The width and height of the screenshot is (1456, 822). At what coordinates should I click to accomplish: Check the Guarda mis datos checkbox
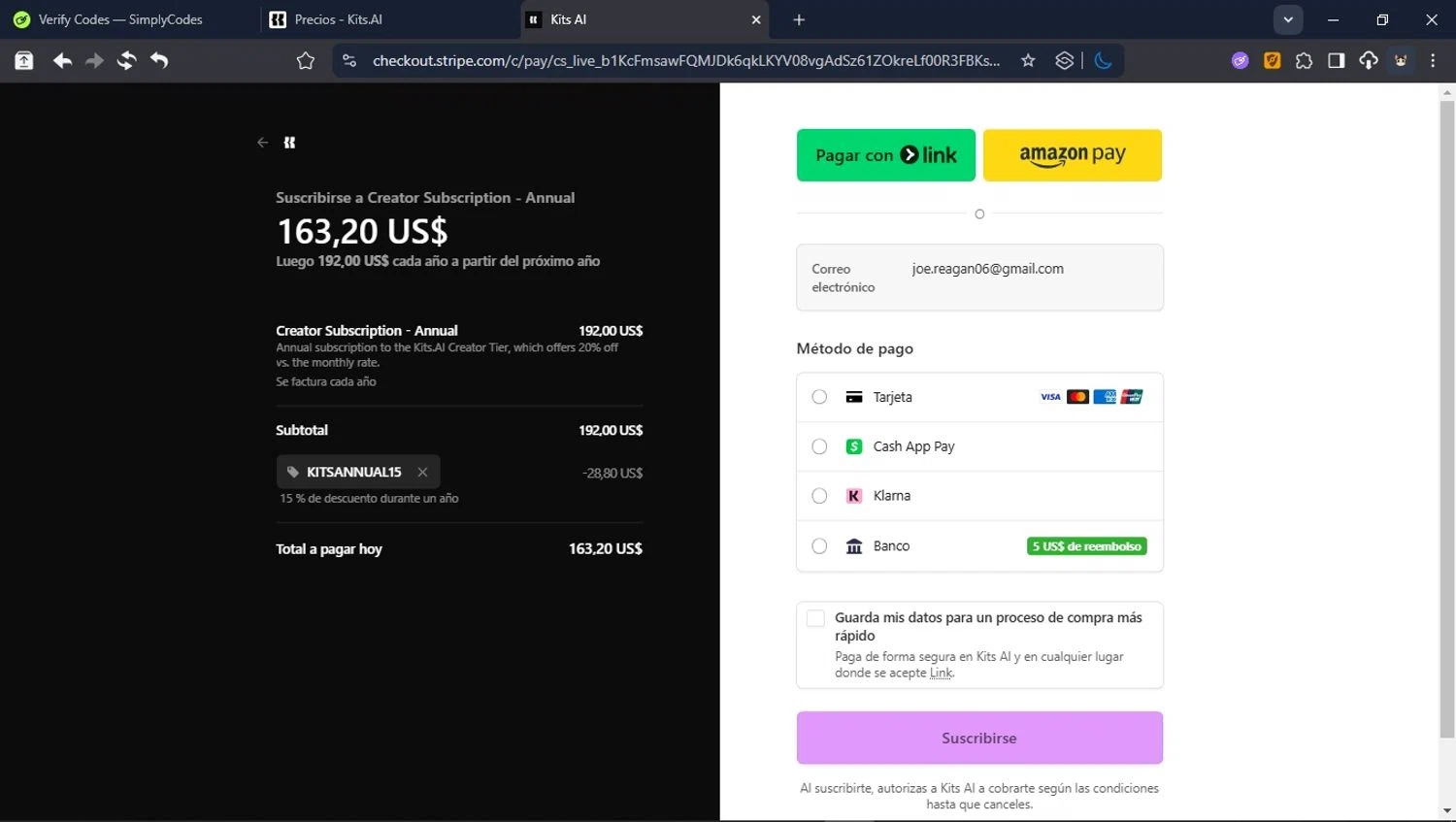coord(816,618)
